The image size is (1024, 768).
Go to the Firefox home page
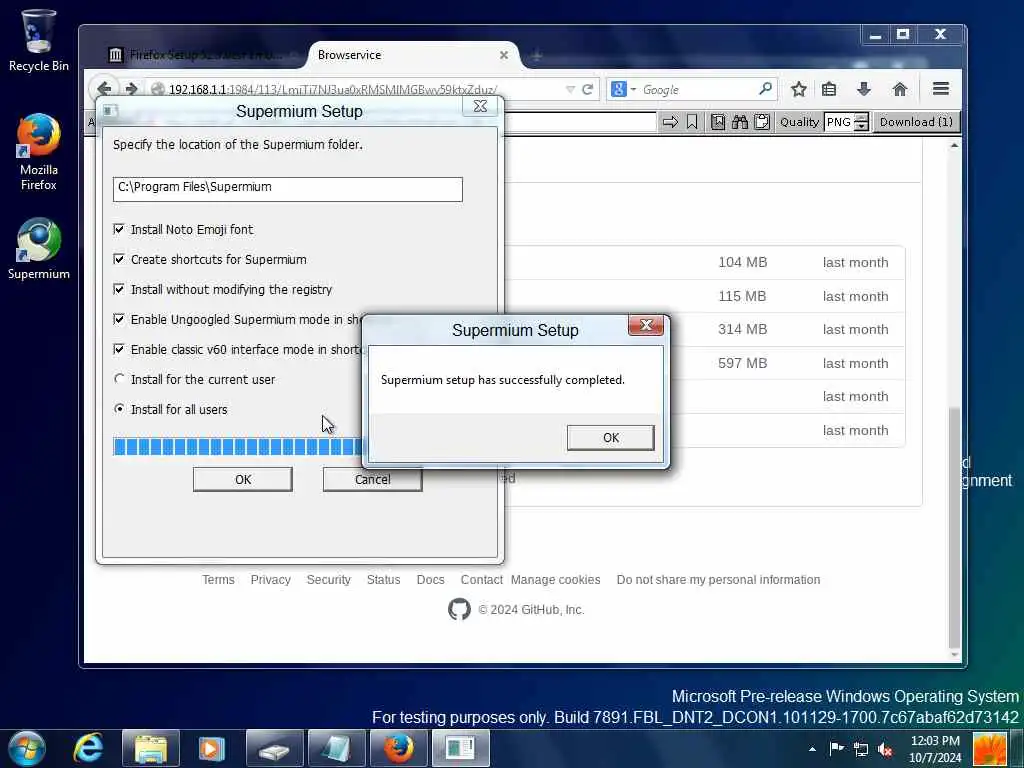(x=900, y=89)
